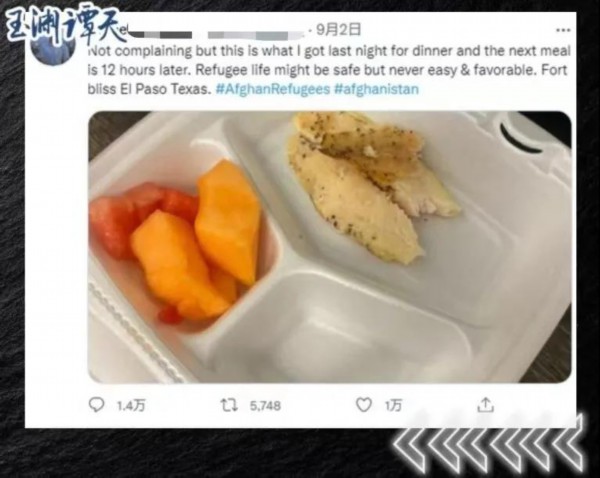Click the reply speech bubble icon

pyautogui.click(x=96, y=404)
